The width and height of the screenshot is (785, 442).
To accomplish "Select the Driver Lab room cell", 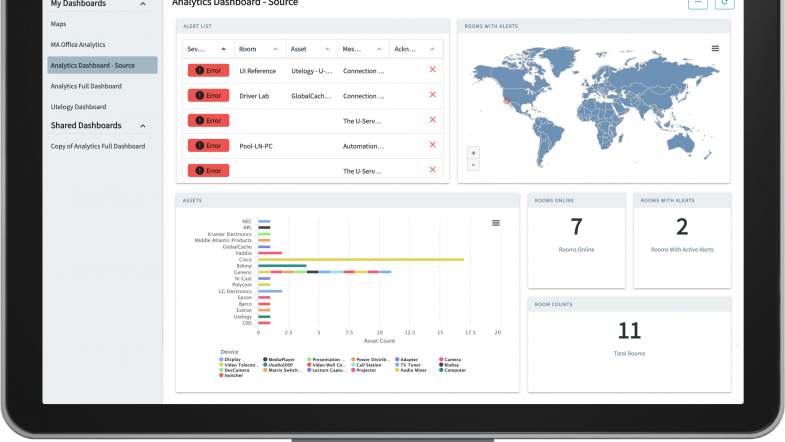I will (x=254, y=96).
